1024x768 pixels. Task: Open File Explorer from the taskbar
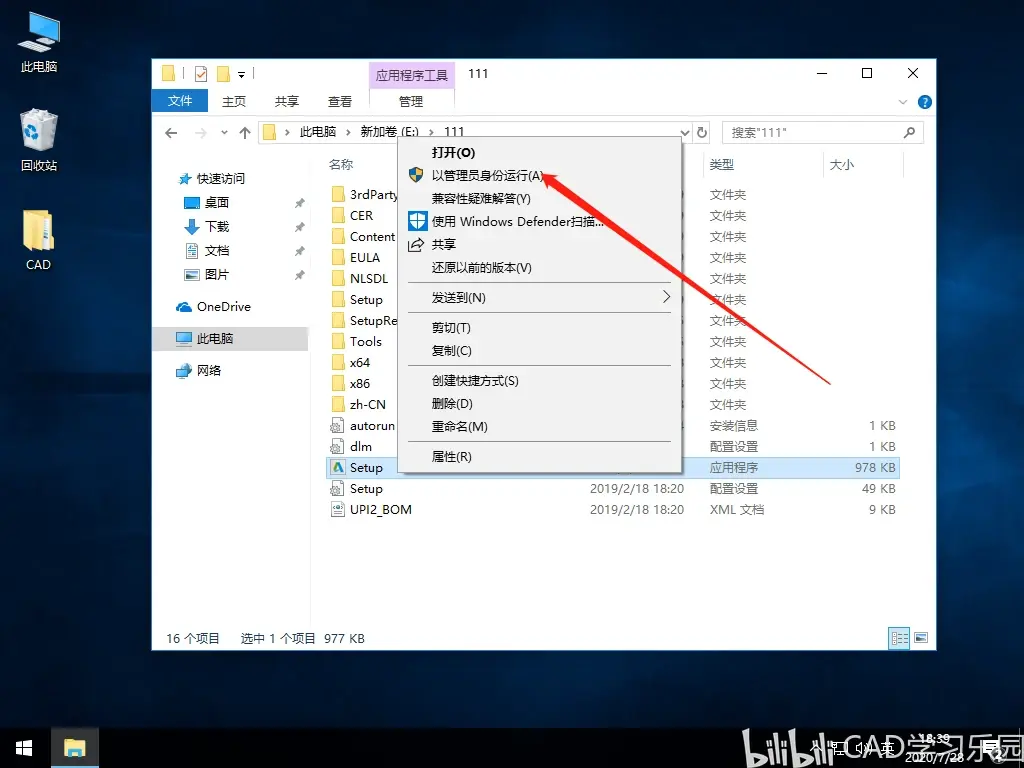tap(75, 748)
